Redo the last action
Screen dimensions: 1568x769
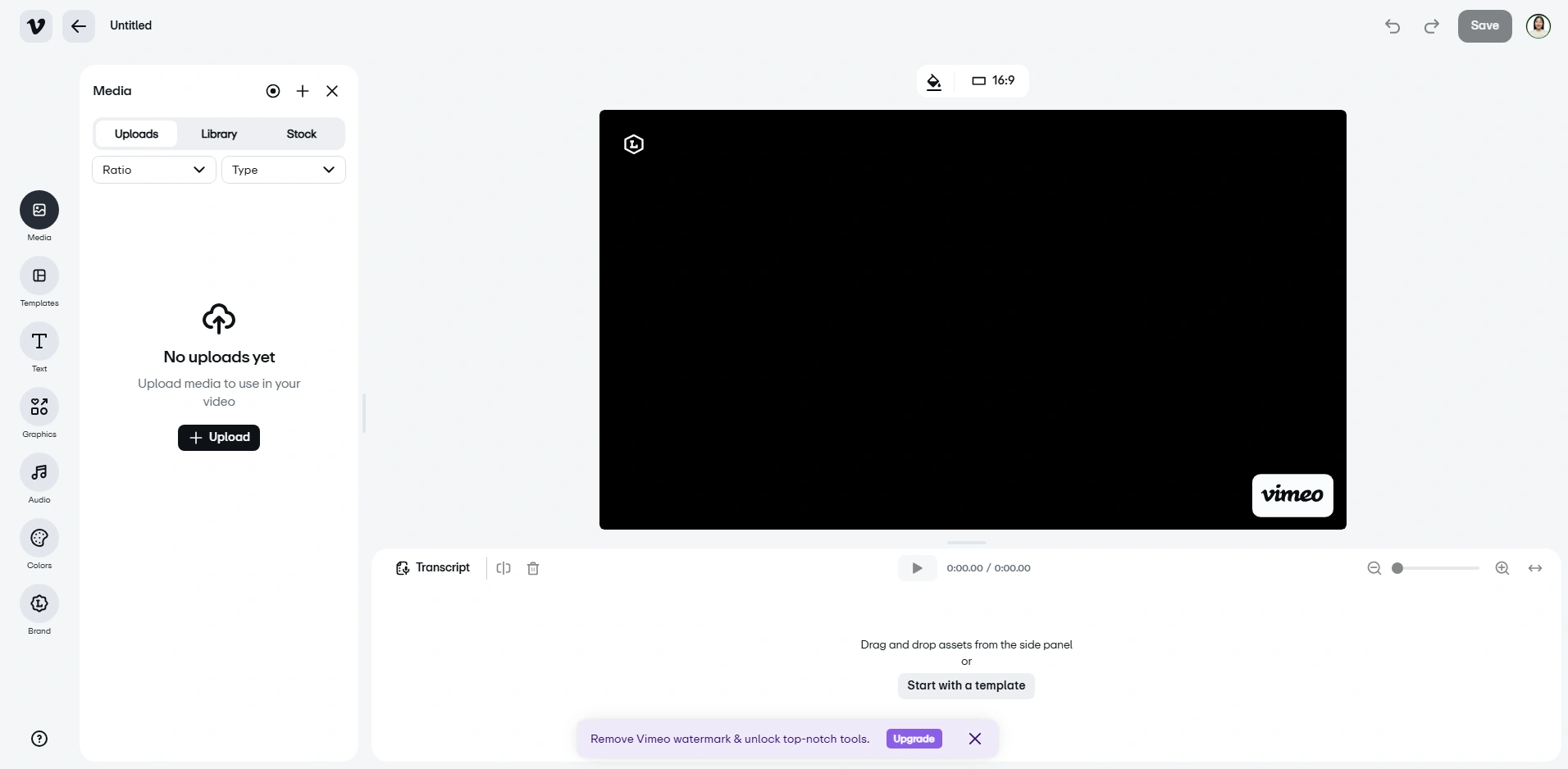tap(1432, 26)
